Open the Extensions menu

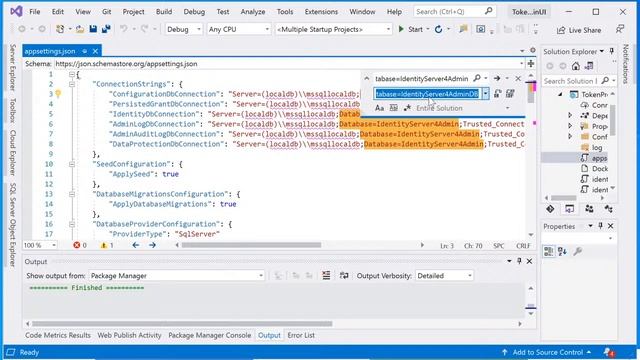(321, 12)
